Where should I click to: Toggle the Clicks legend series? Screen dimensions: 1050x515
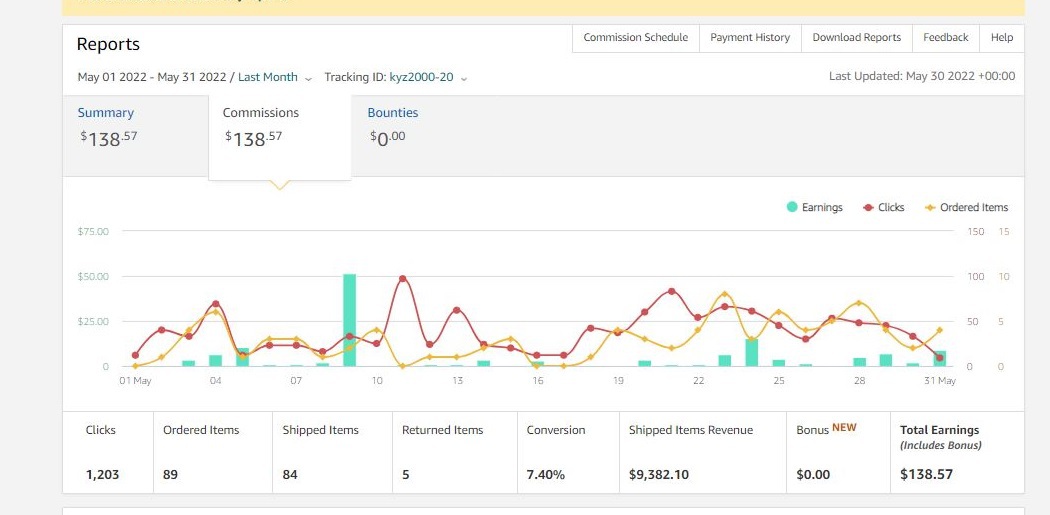click(x=883, y=208)
